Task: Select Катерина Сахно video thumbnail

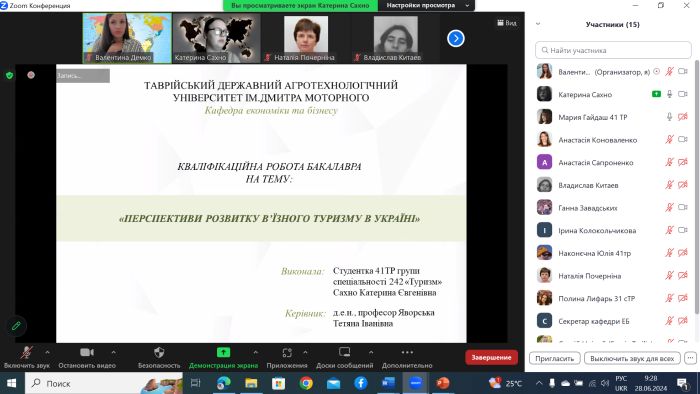Action: click(x=217, y=38)
